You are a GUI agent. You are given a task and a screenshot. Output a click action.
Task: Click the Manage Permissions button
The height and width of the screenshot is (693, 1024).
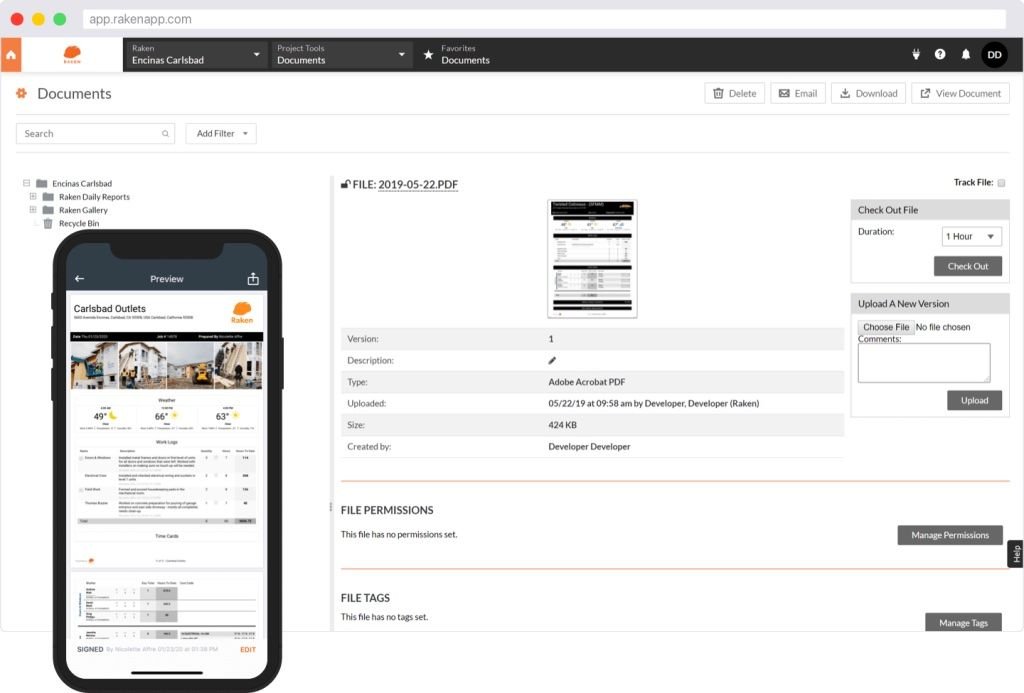pos(949,535)
